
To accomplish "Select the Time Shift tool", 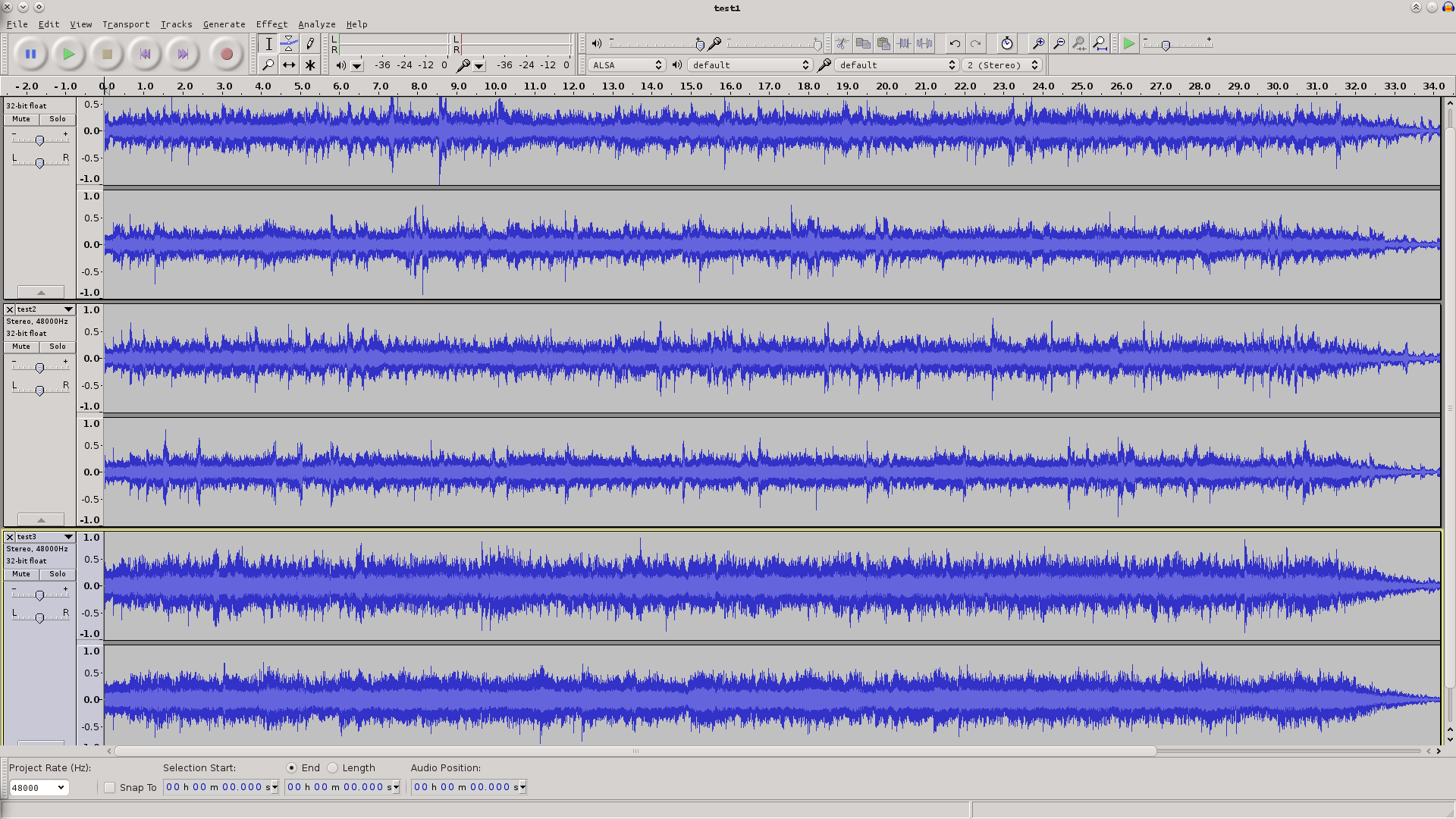I will pos(289,65).
